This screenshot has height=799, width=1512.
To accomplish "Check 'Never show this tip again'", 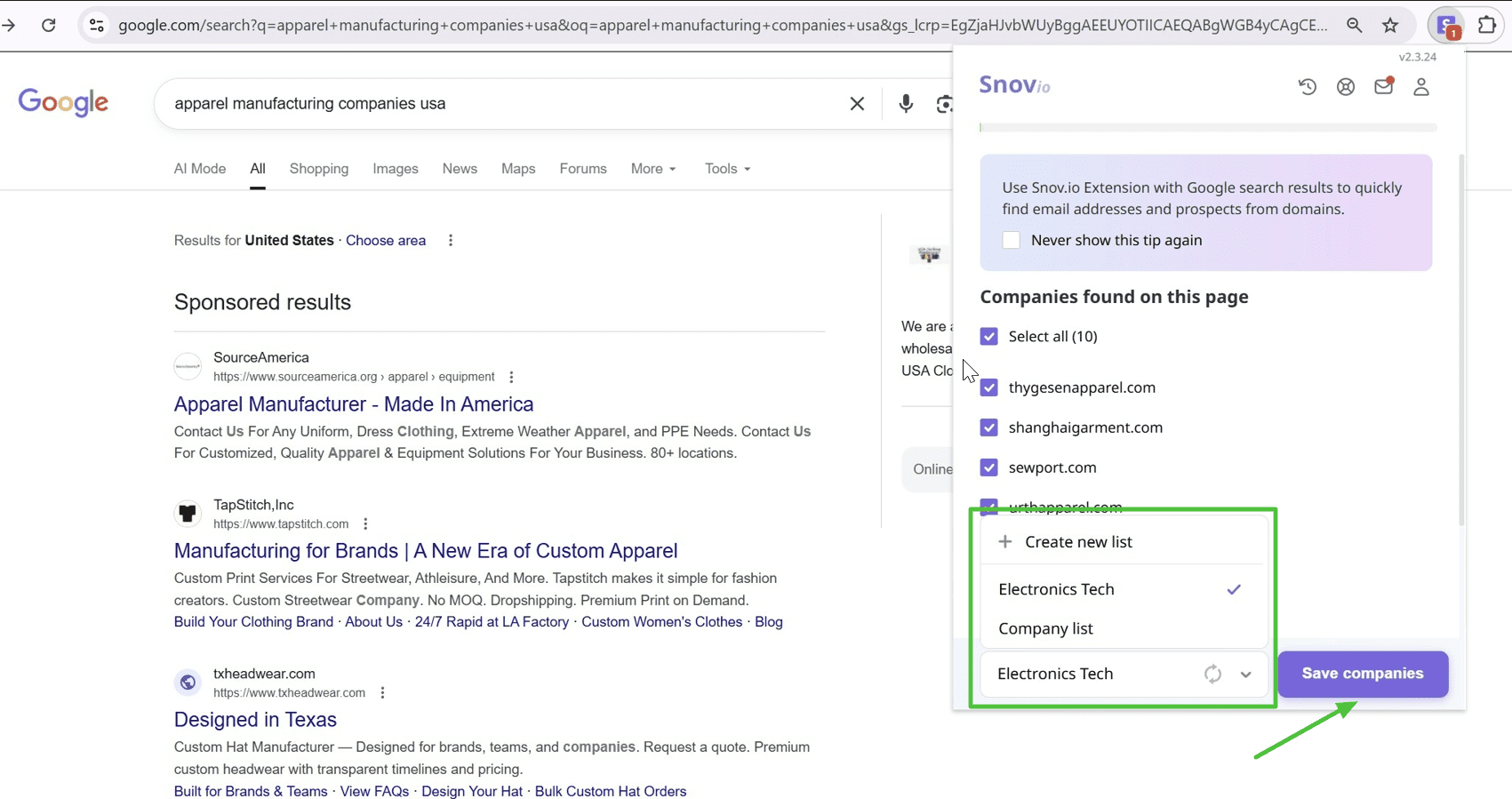I will (1011, 241).
